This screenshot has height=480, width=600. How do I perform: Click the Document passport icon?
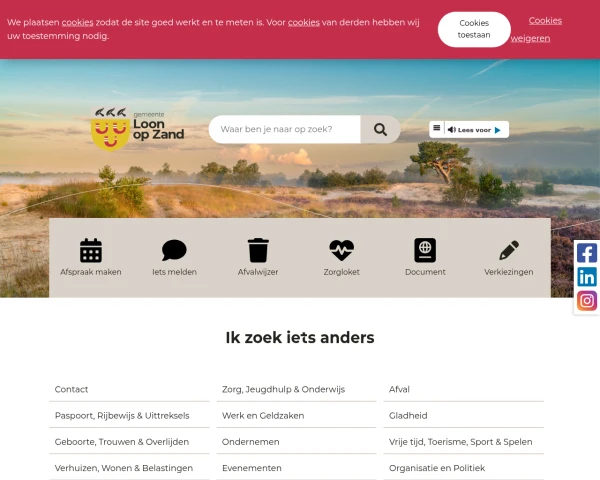[425, 250]
